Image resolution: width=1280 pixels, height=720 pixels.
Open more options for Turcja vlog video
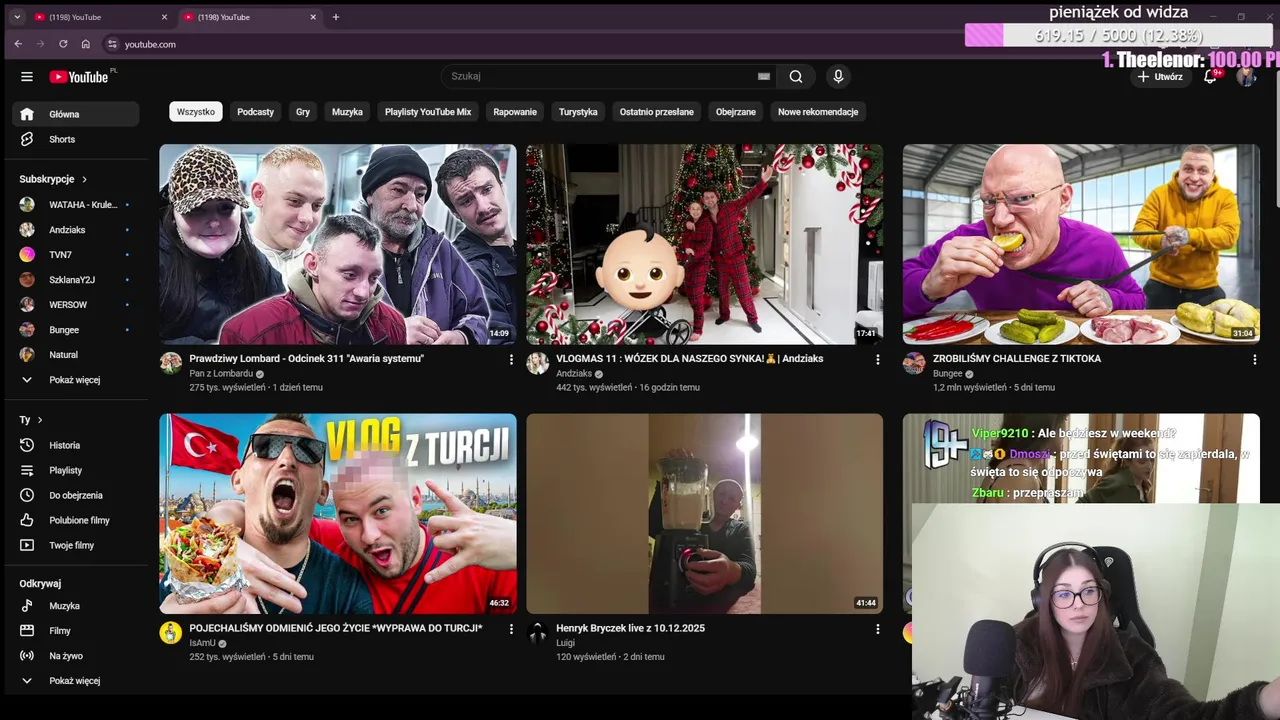tap(511, 629)
